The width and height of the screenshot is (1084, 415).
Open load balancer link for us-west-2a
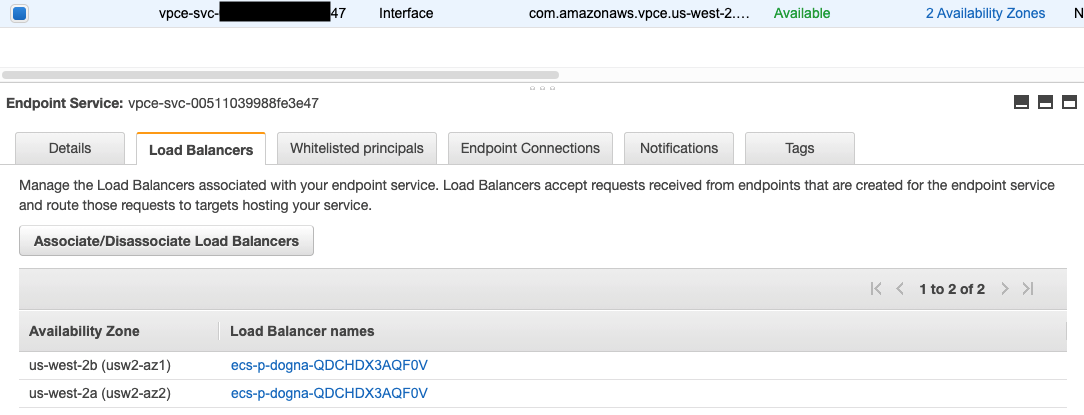pyautogui.click(x=329, y=393)
